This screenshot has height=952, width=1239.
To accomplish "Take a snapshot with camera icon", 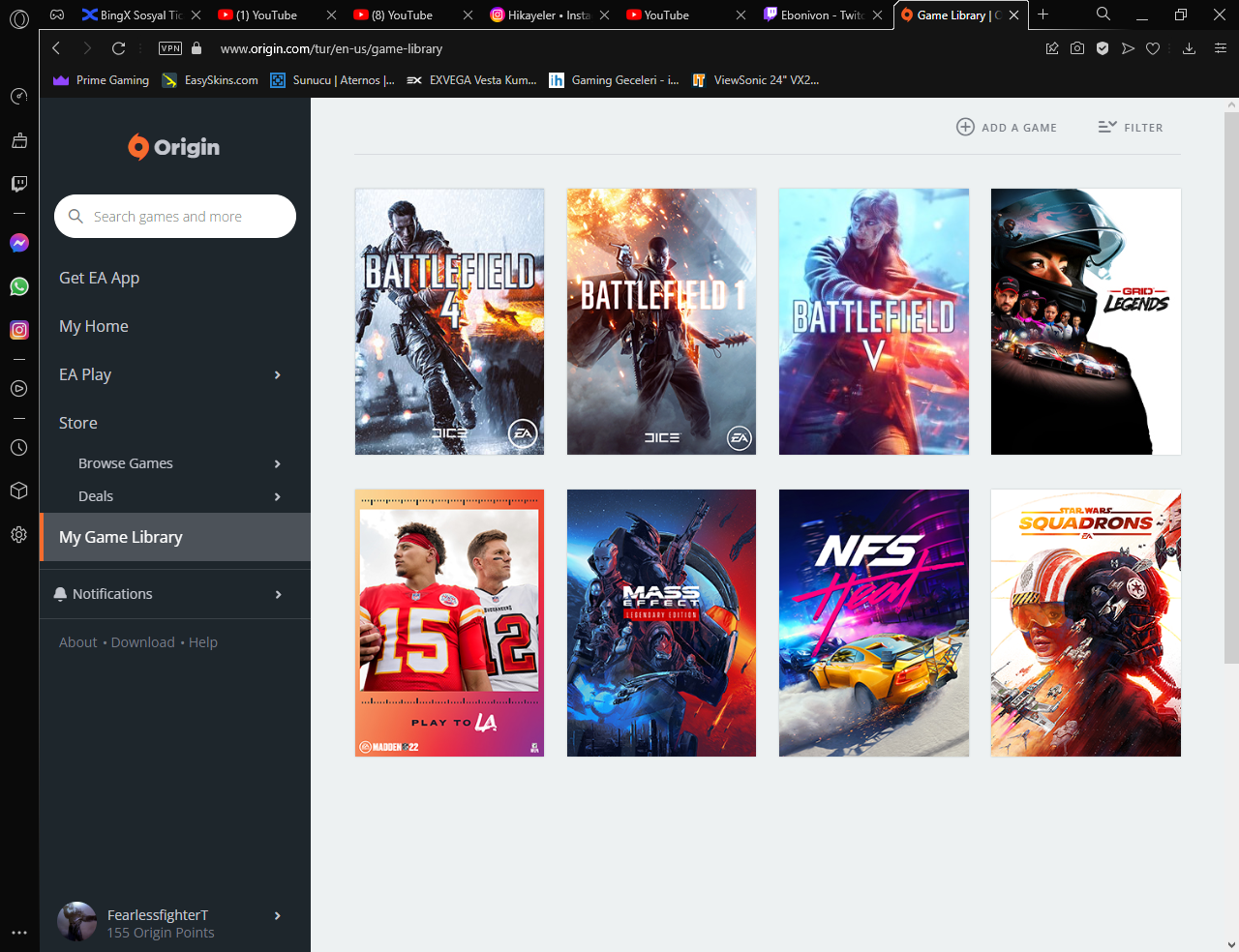I will tap(1077, 48).
